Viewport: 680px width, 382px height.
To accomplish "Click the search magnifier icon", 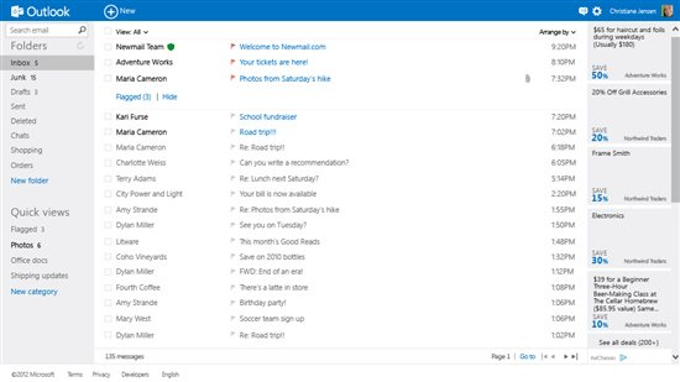I will pos(82,30).
